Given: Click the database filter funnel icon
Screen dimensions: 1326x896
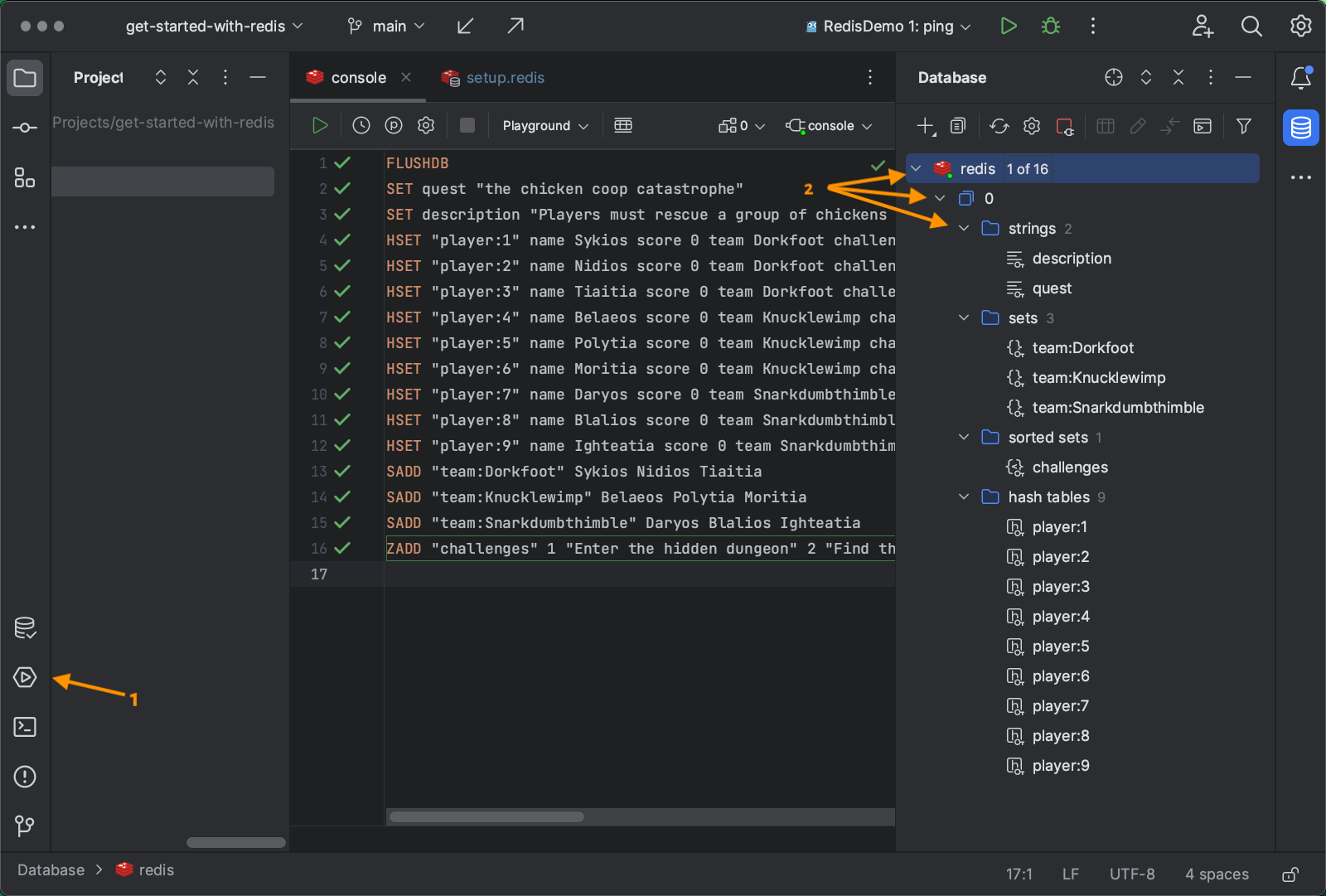Looking at the screenshot, I should 1243,126.
